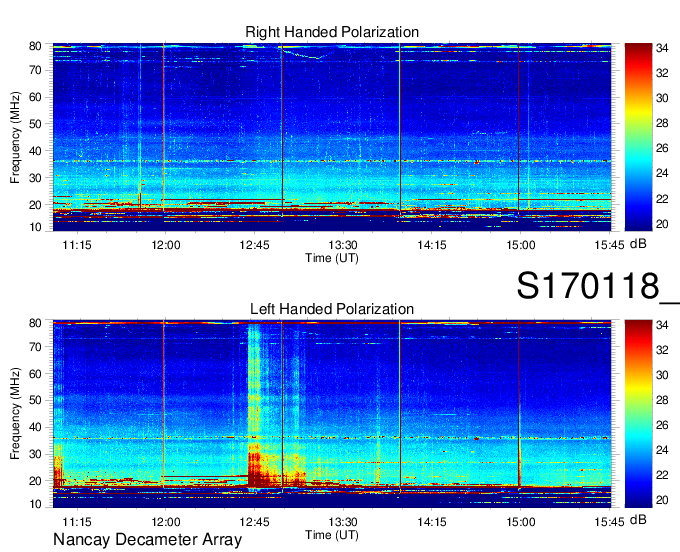Click the '70' frequency label on top plot
The image size is (680, 552).
[x=35, y=70]
